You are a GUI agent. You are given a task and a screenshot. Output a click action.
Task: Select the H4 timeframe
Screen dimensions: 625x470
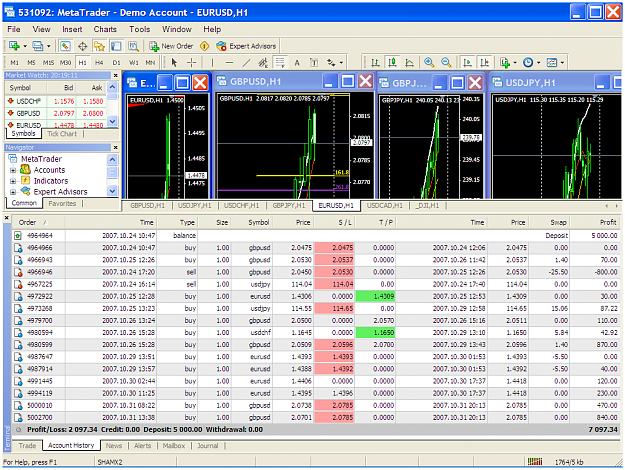click(99, 63)
